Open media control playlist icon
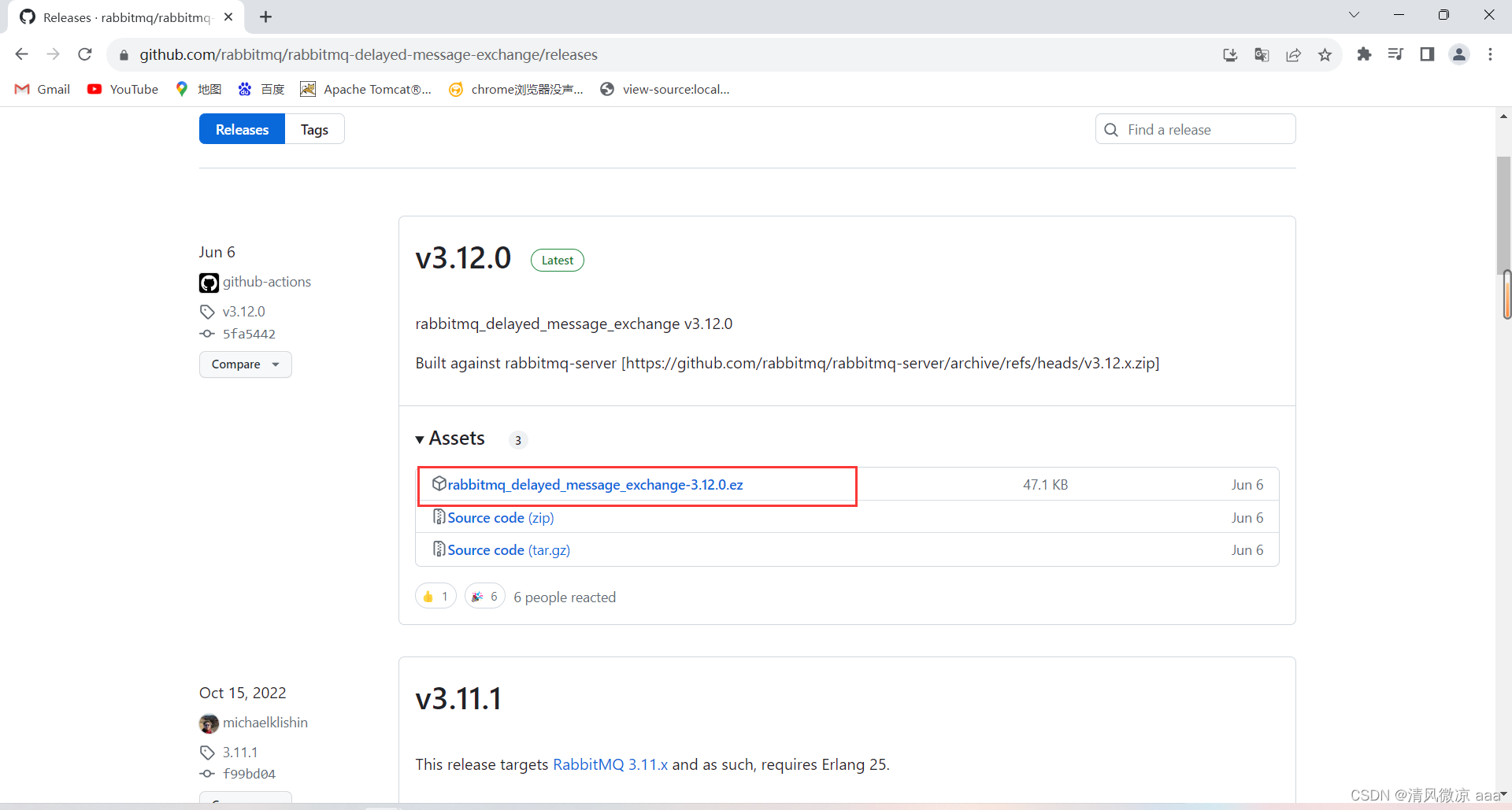1512x810 pixels. point(1395,54)
